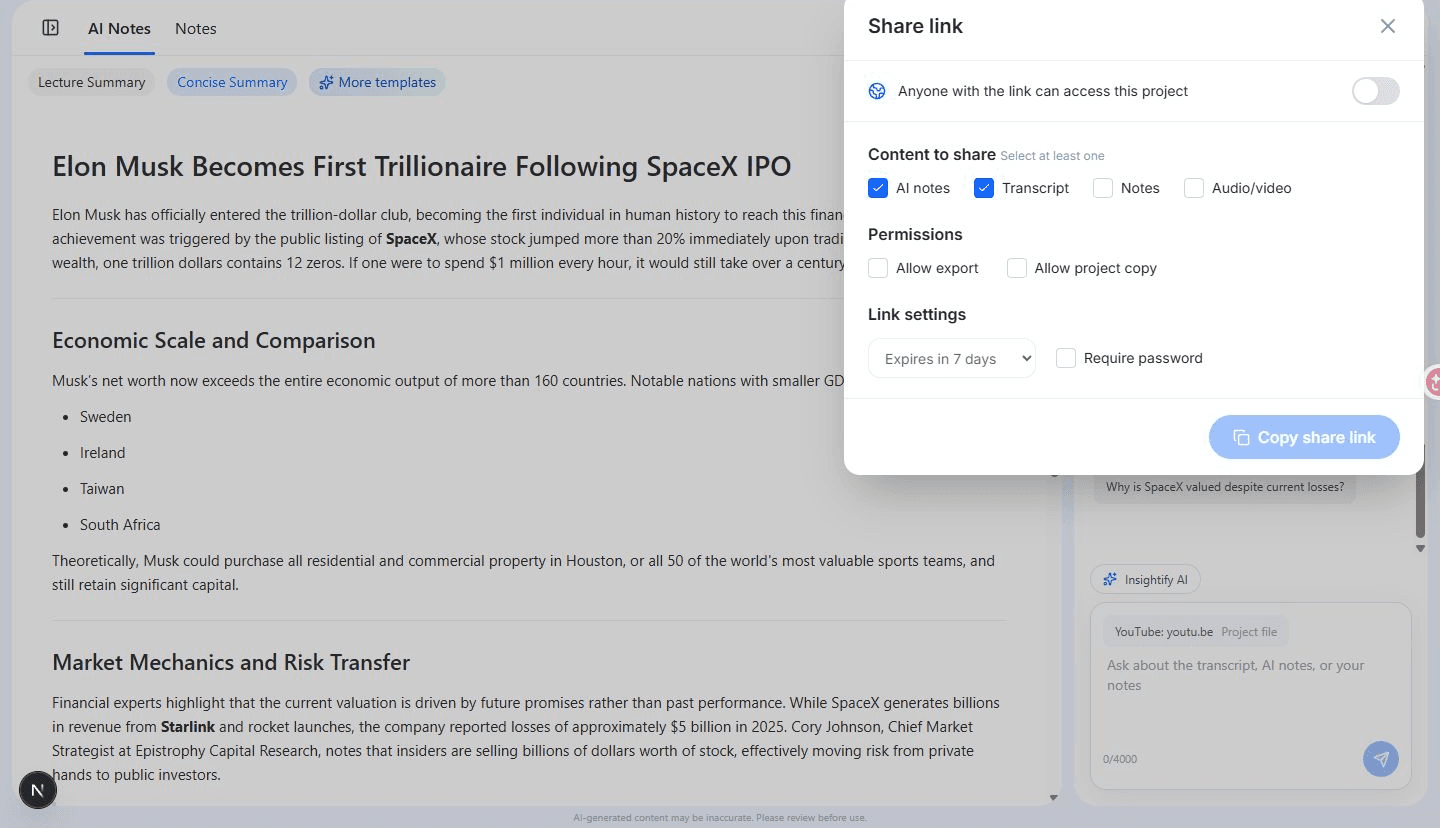Click the 0/4000 character counter

tap(1120, 759)
